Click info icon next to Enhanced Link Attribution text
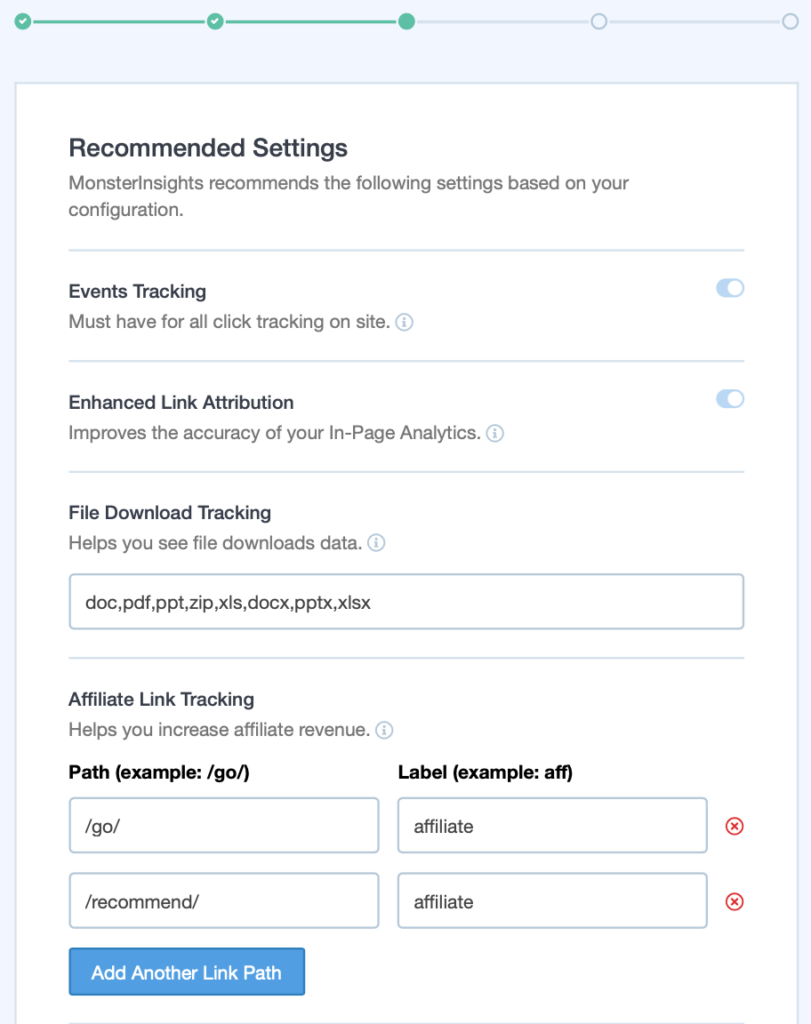The height and width of the screenshot is (1024, 811). (495, 433)
